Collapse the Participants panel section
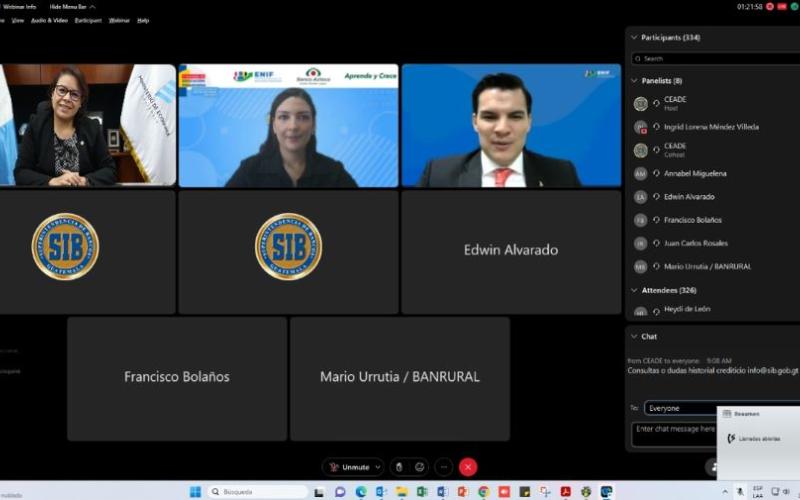The width and height of the screenshot is (800, 500). pos(635,37)
